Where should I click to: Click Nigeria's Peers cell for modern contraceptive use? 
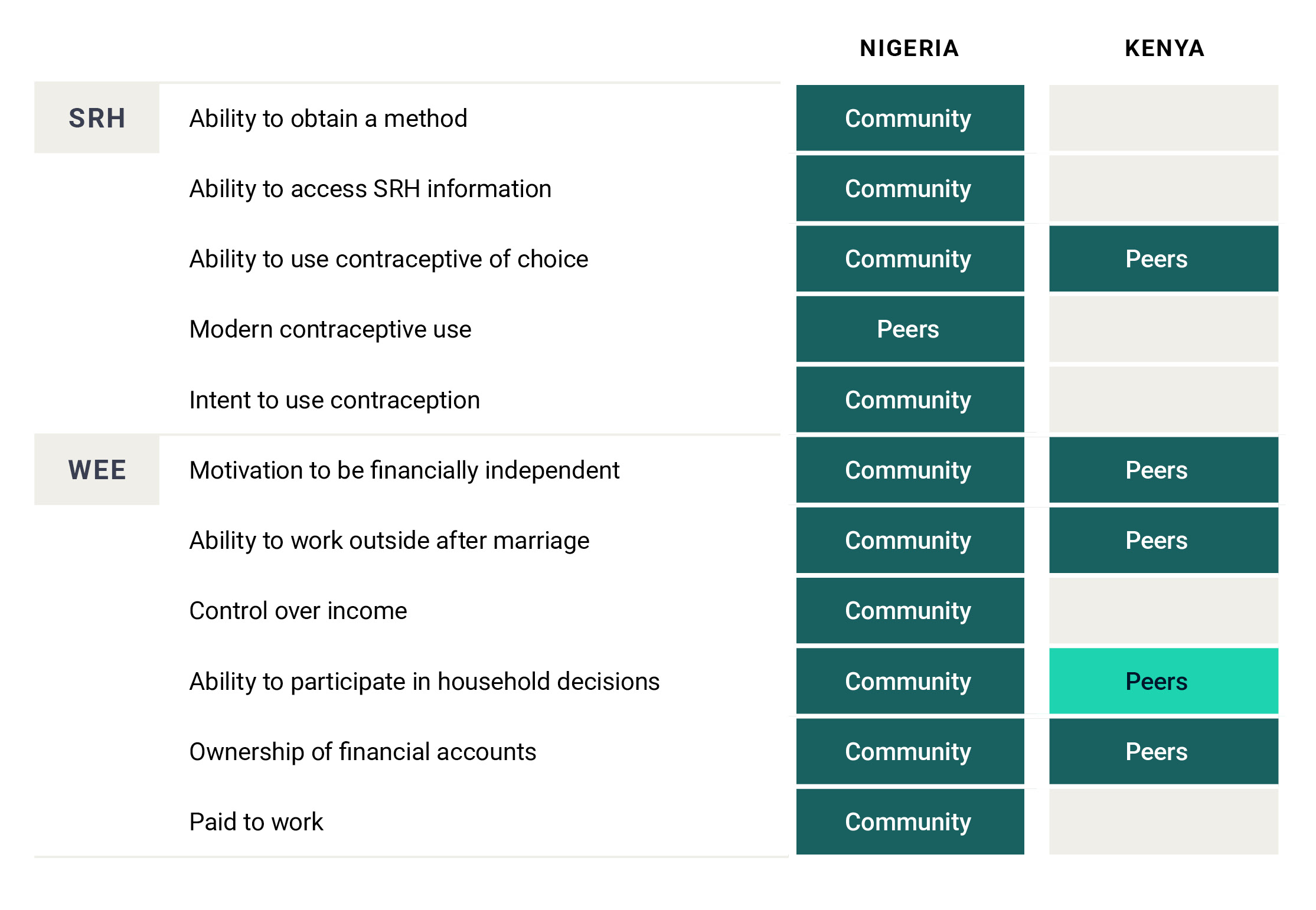pyautogui.click(x=909, y=329)
